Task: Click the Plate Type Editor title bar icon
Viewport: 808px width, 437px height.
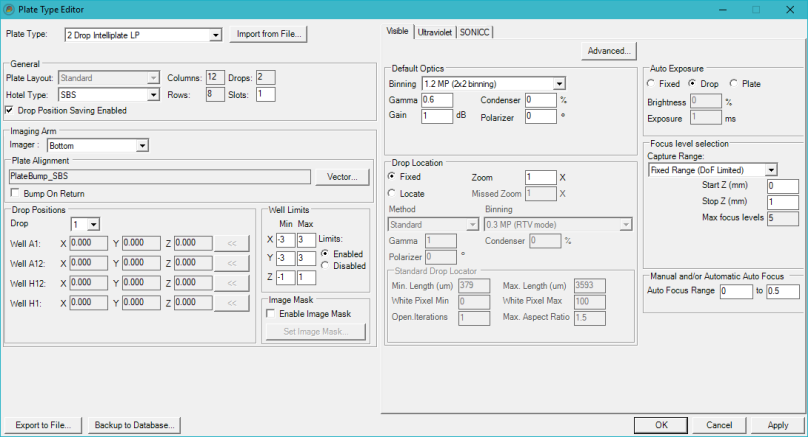Action: (9, 9)
